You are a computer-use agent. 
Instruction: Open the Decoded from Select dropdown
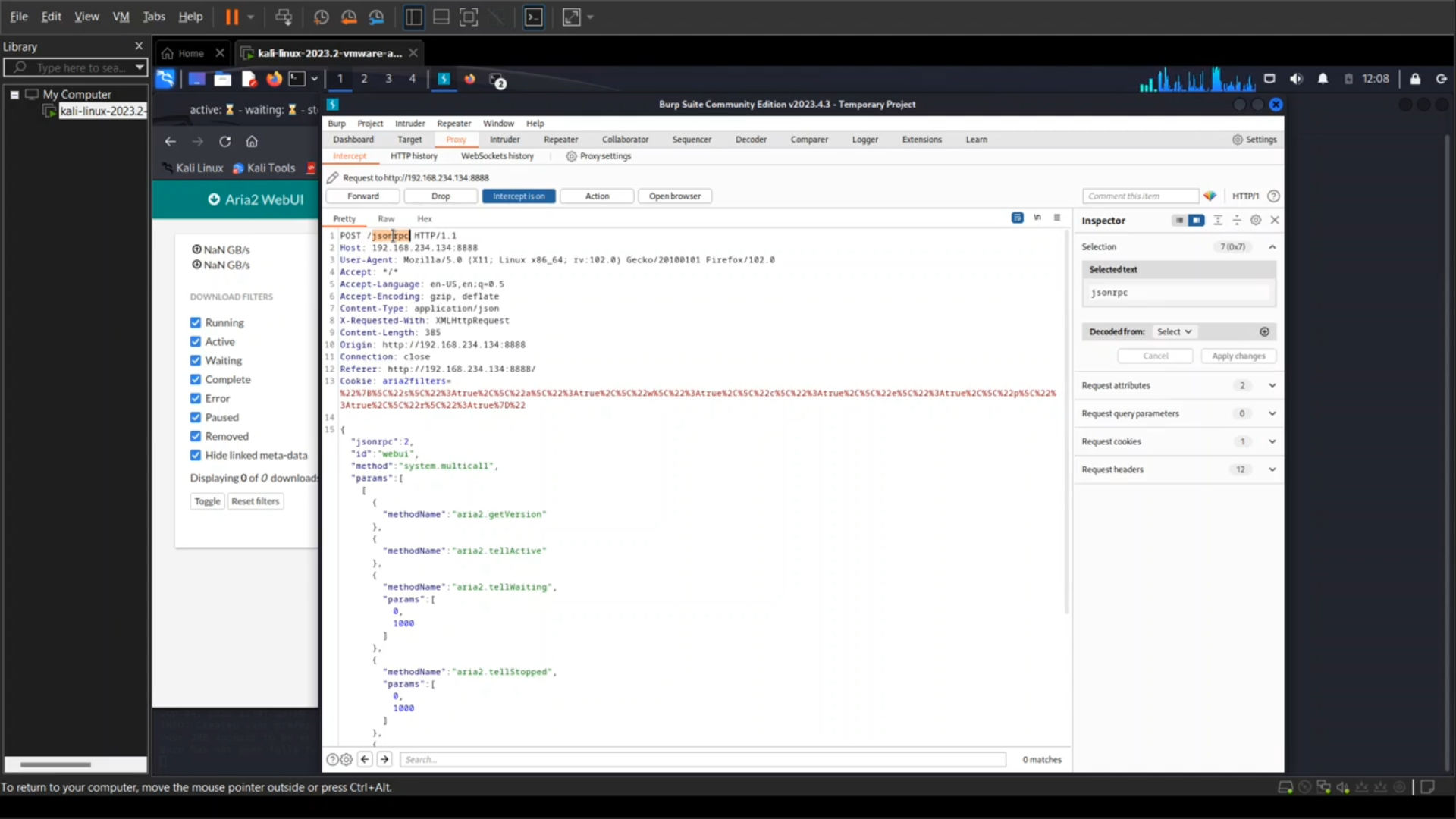pos(1174,331)
